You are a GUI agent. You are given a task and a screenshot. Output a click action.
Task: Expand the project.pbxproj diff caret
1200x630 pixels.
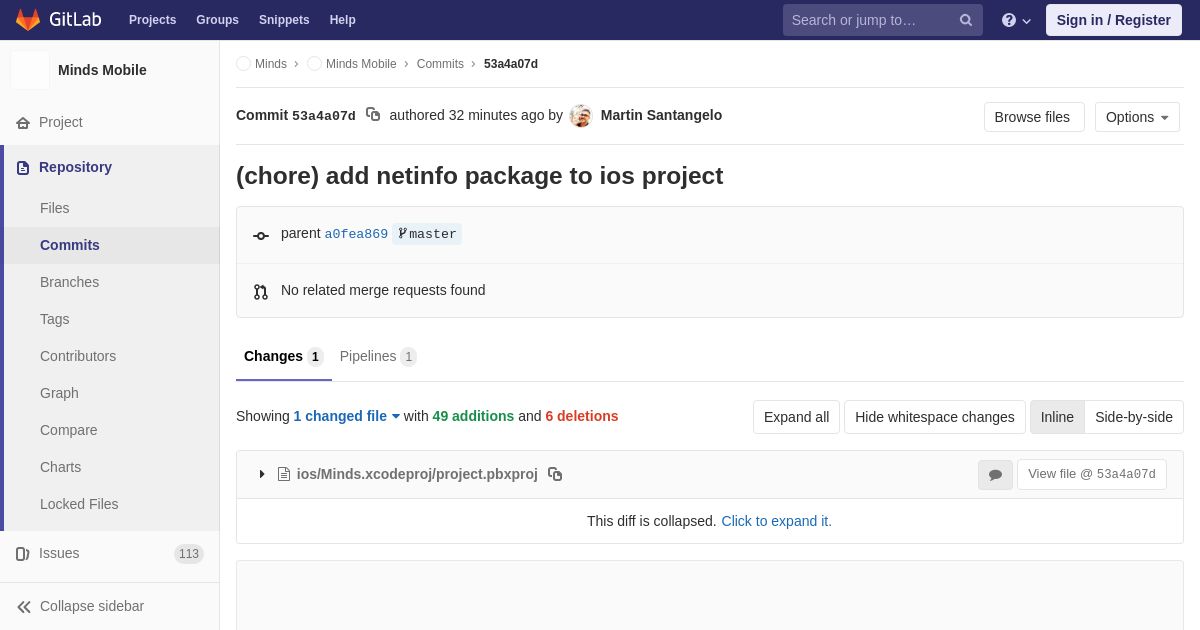coord(262,474)
